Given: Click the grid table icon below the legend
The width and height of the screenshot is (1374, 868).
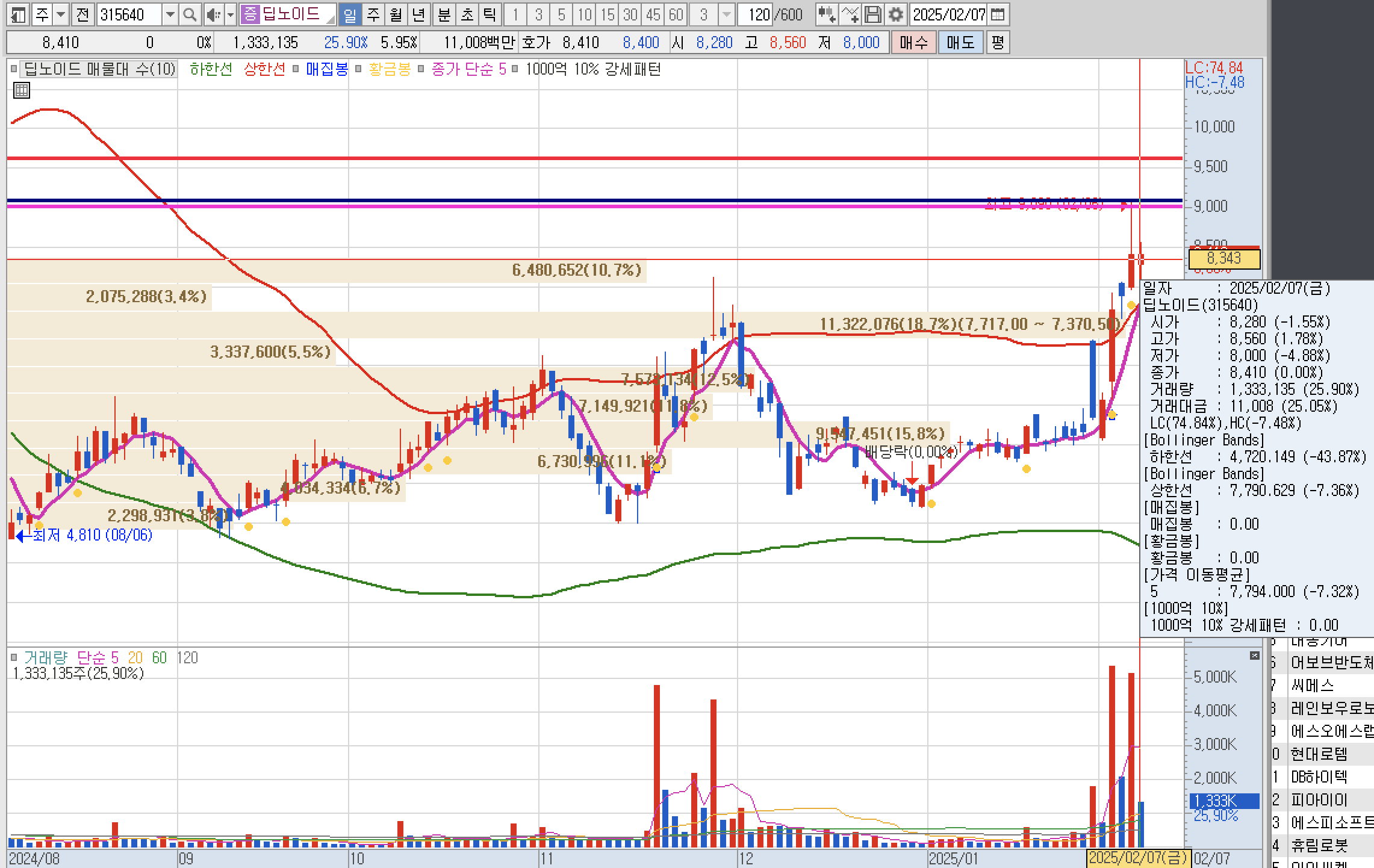Looking at the screenshot, I should (x=21, y=91).
